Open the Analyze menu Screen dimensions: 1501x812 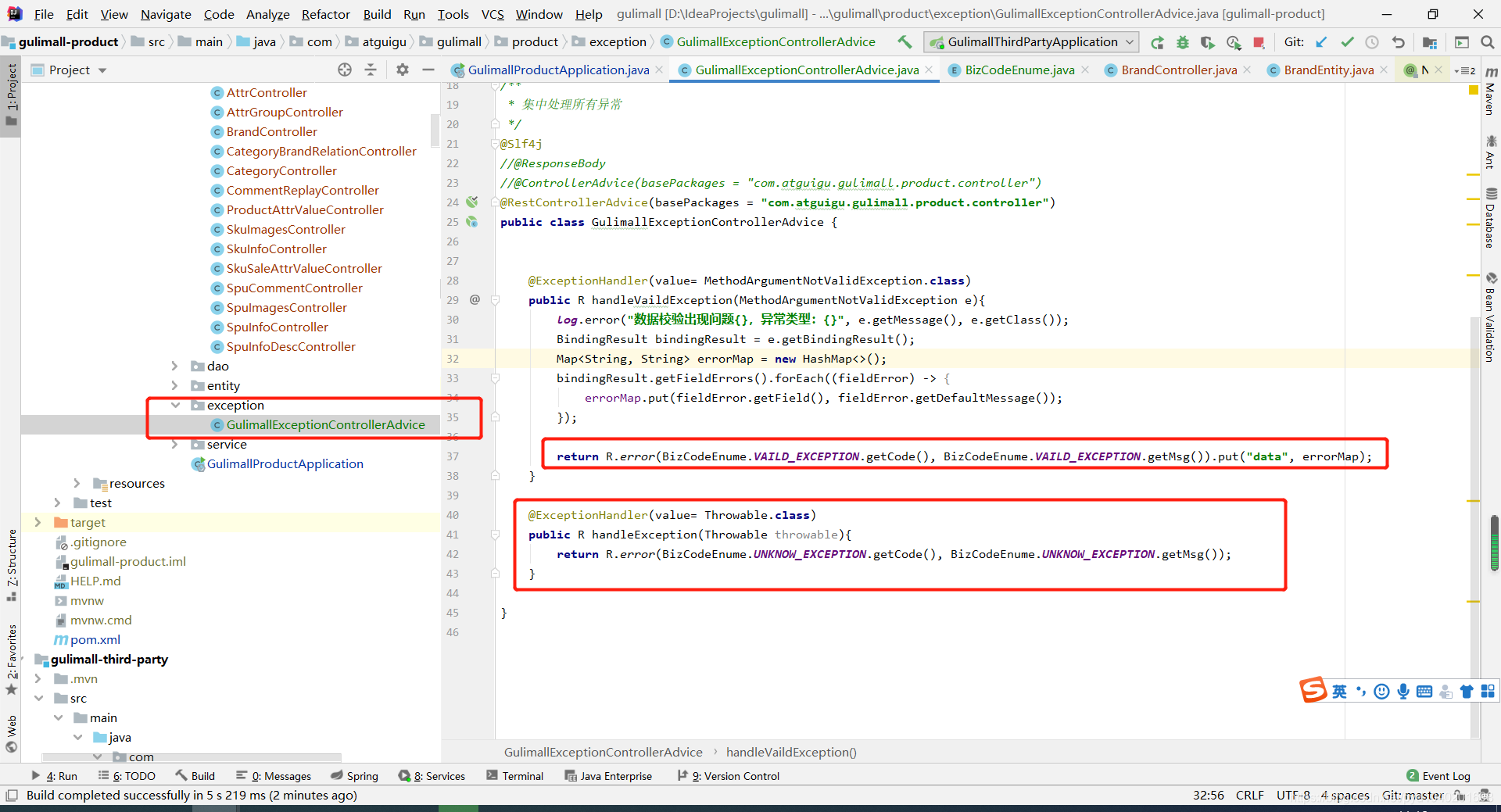(x=267, y=14)
